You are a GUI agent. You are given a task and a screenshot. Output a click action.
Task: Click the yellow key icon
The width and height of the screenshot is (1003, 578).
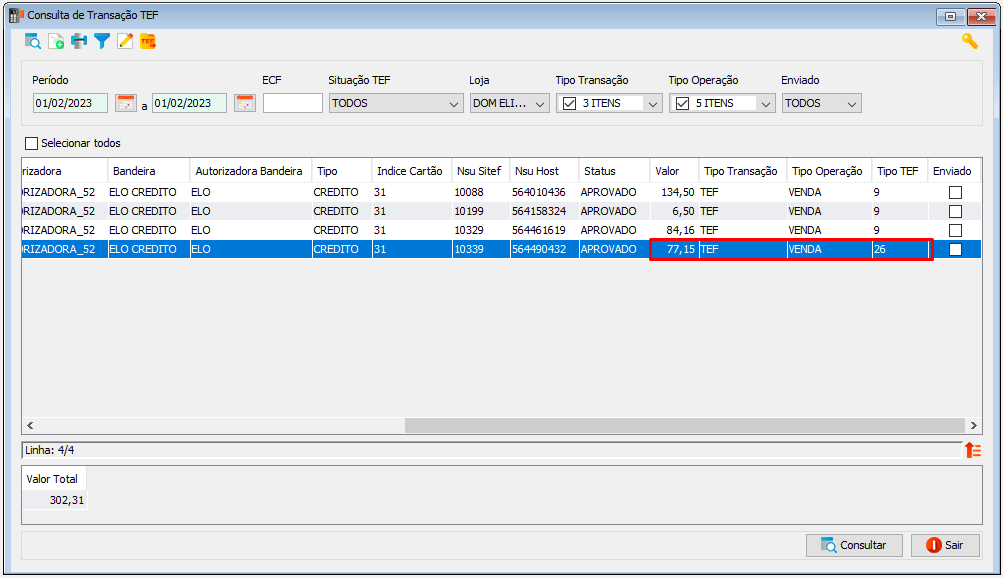(970, 42)
